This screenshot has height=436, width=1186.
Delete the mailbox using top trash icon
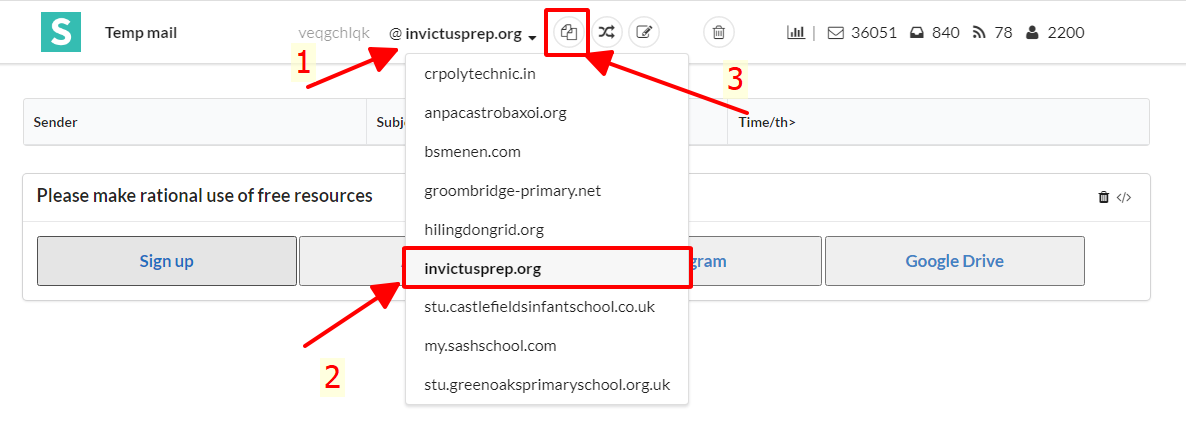click(719, 33)
